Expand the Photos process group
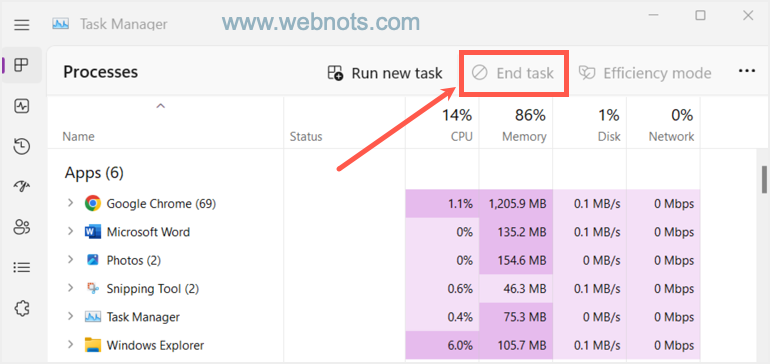The height and width of the screenshot is (364, 770). pos(70,260)
